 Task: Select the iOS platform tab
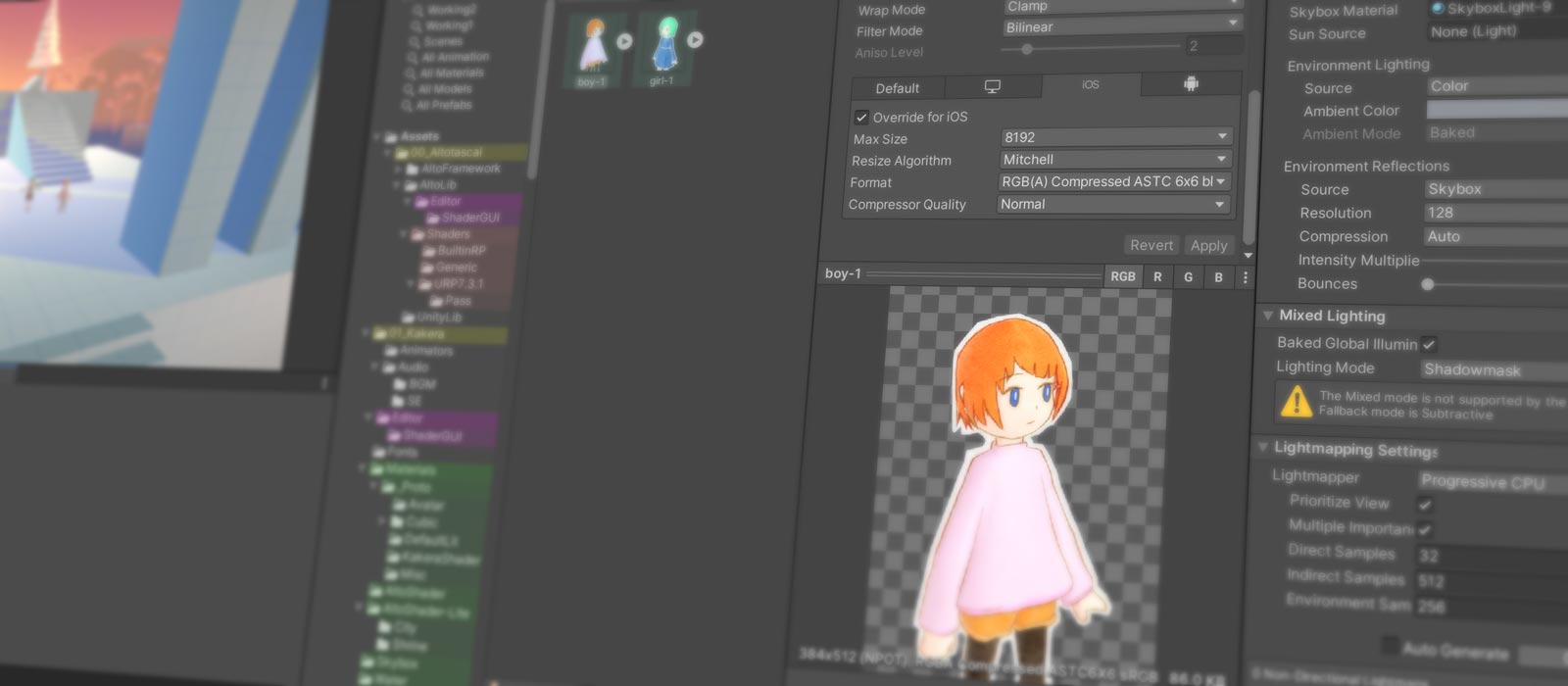point(1090,85)
